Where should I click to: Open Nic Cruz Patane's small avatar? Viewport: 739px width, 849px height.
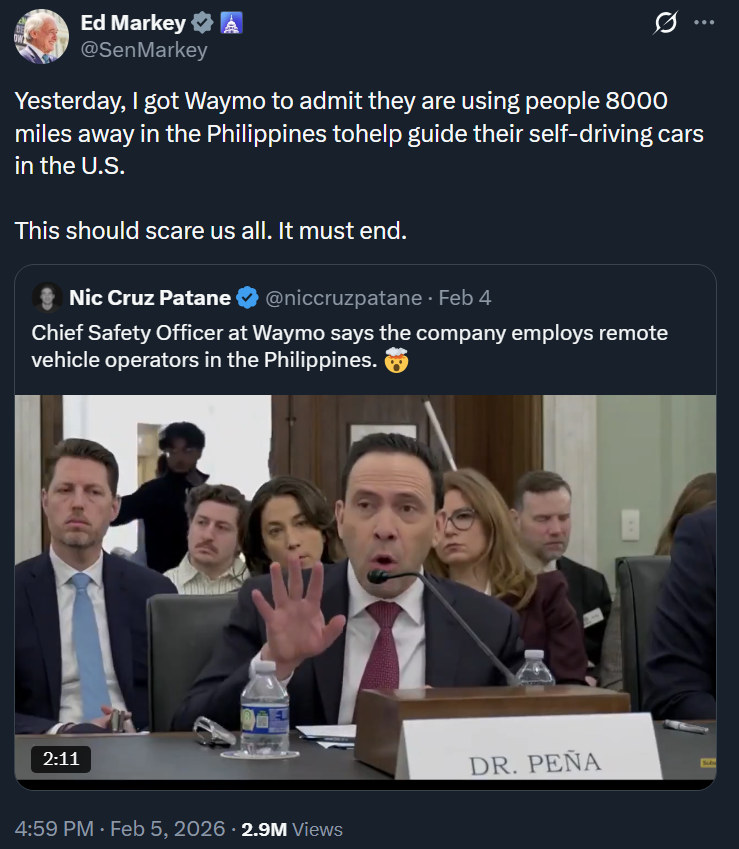click(x=46, y=297)
